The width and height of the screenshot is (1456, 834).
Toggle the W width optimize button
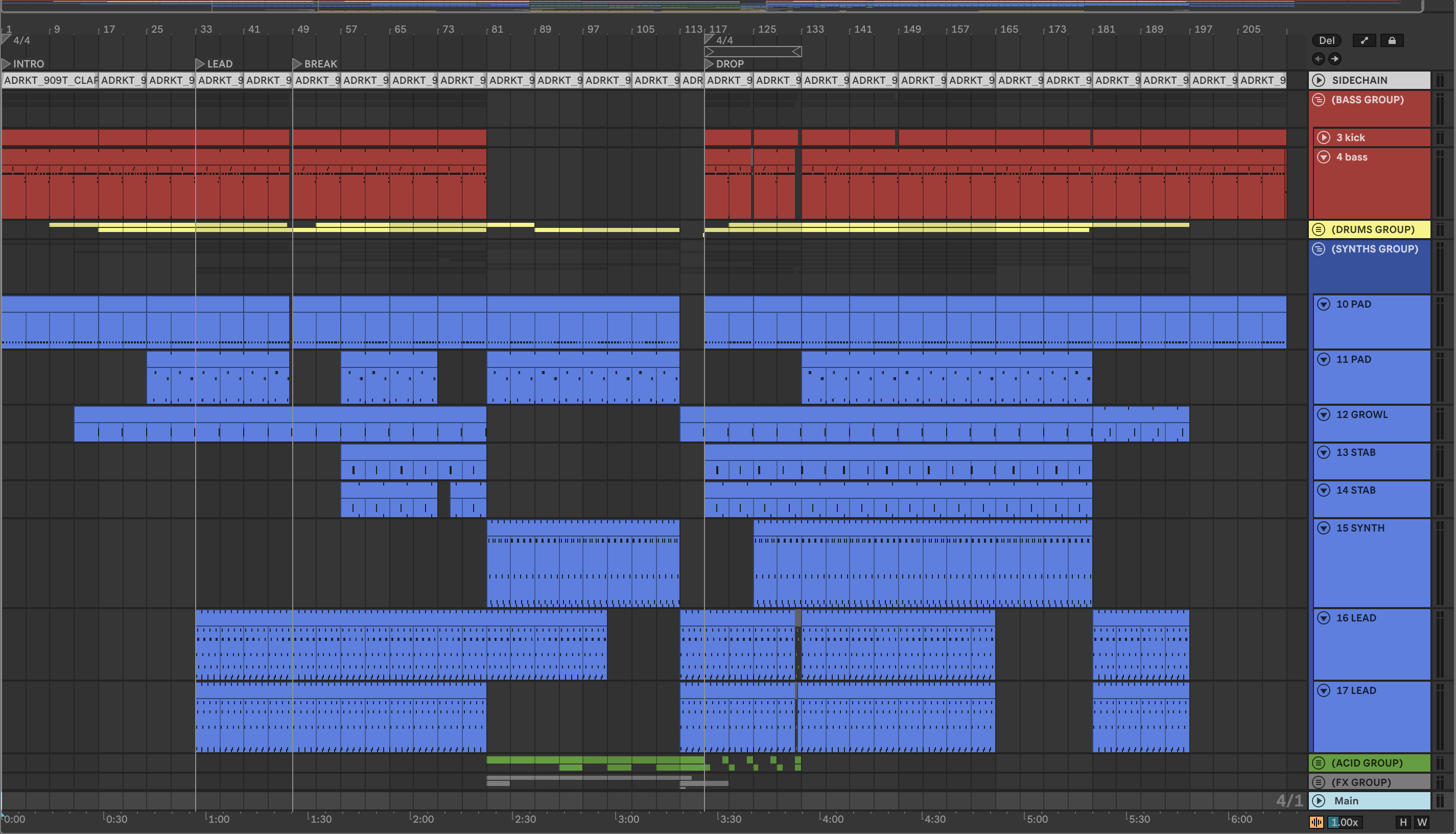1422,822
